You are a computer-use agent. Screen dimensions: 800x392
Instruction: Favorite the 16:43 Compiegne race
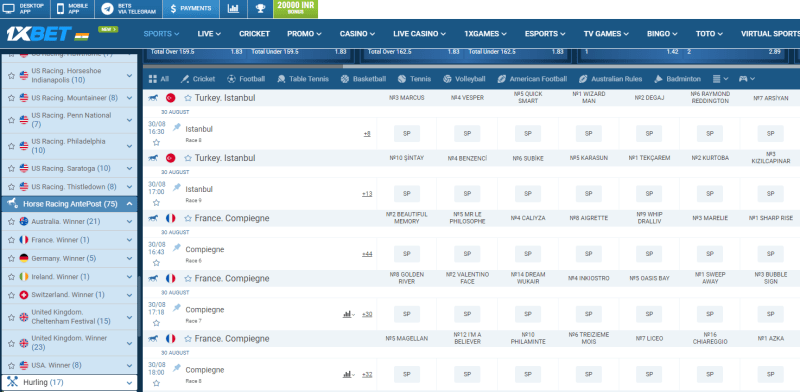pyautogui.click(x=157, y=263)
